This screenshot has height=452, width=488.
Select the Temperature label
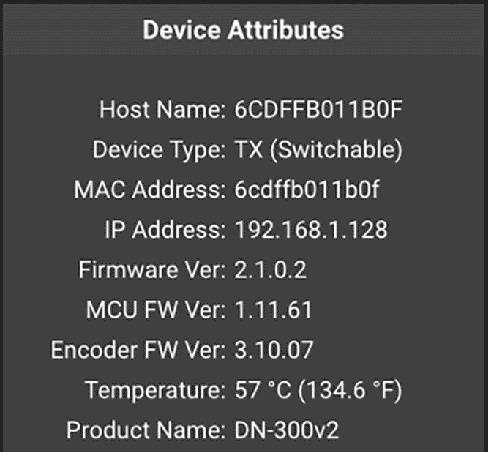coord(156,390)
